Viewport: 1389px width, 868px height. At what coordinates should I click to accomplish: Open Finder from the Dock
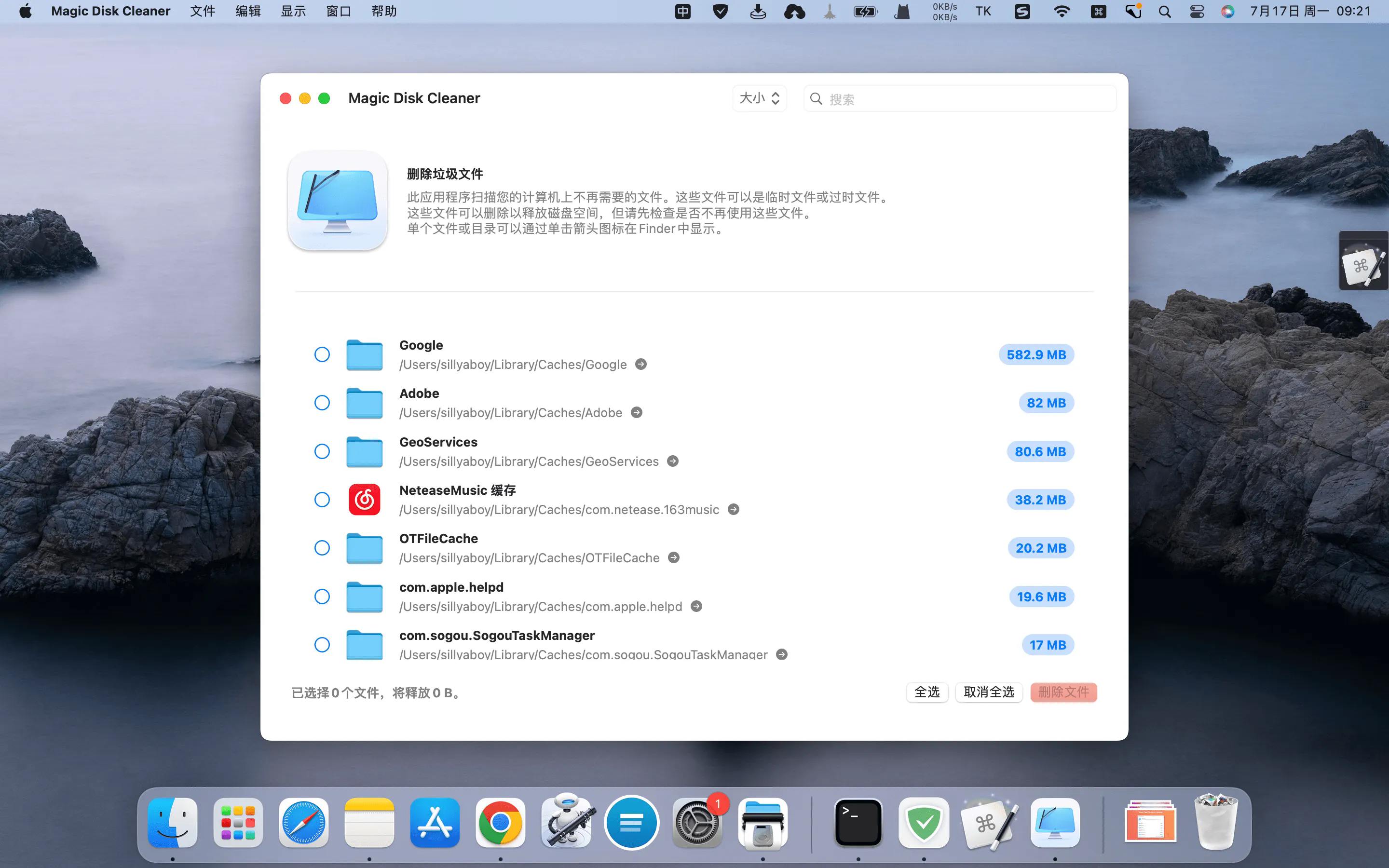172,823
